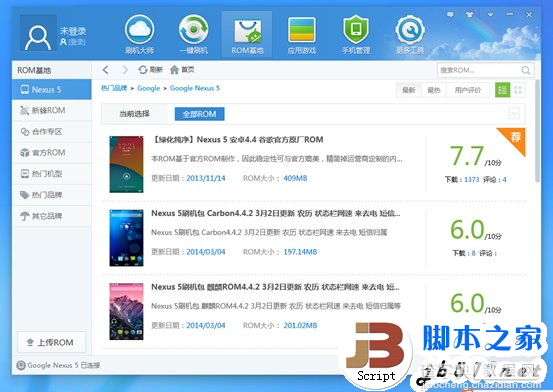Go back with the left arrow

pyautogui.click(x=105, y=70)
